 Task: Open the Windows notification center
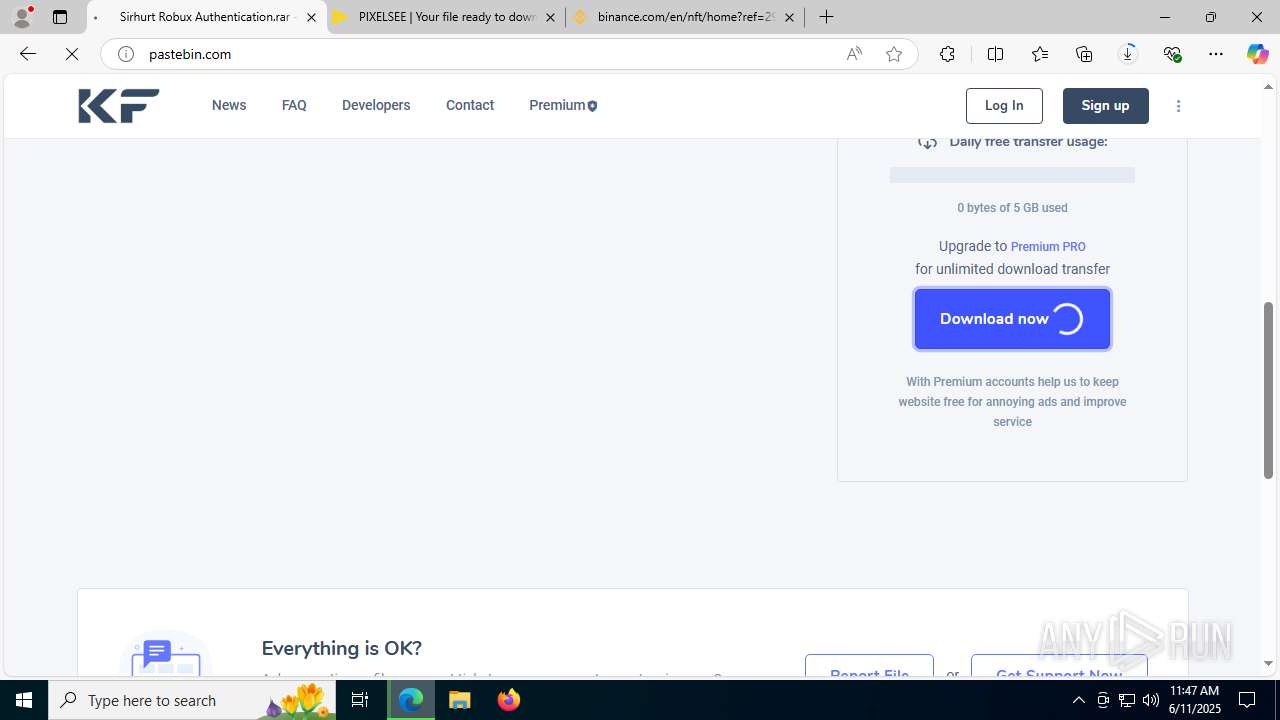point(1248,700)
